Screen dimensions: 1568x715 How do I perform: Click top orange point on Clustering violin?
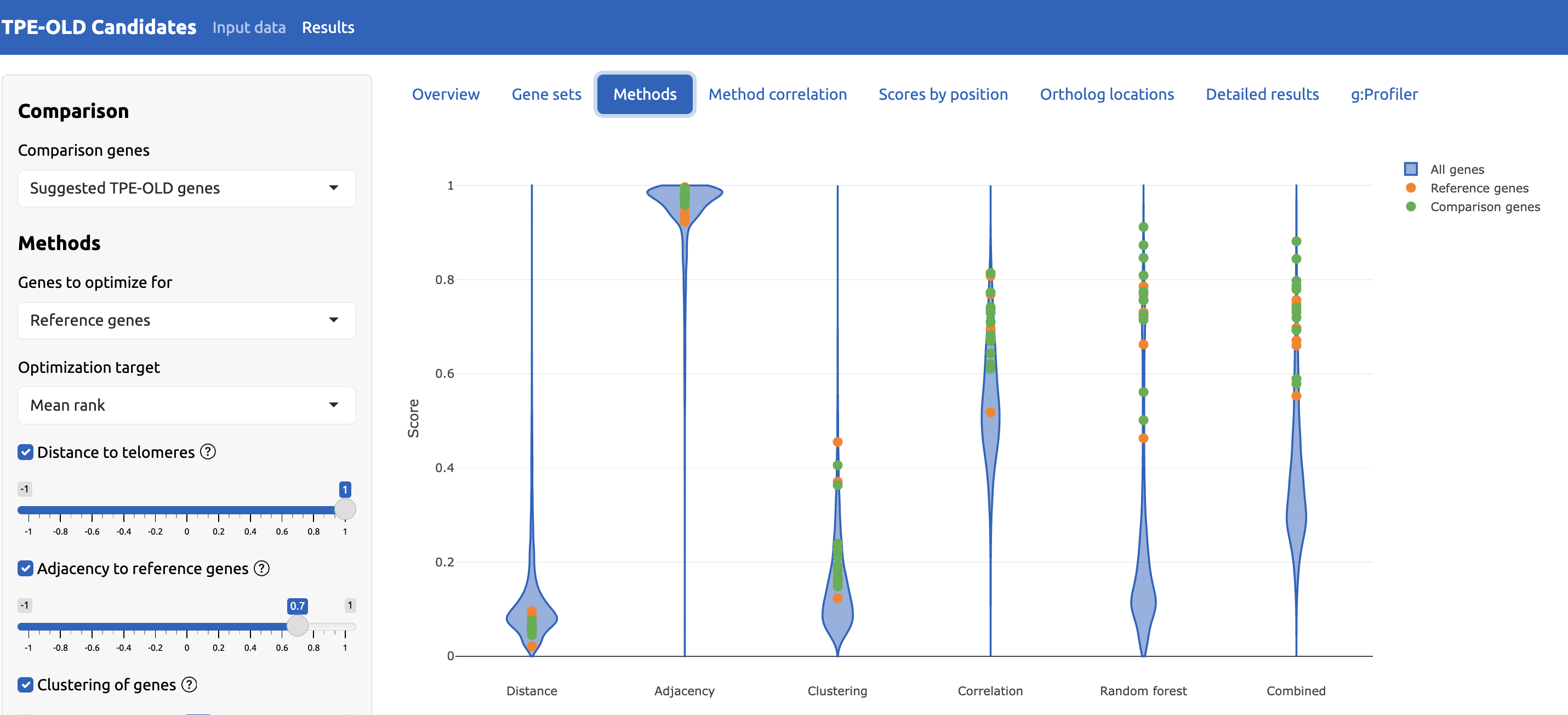[x=837, y=441]
